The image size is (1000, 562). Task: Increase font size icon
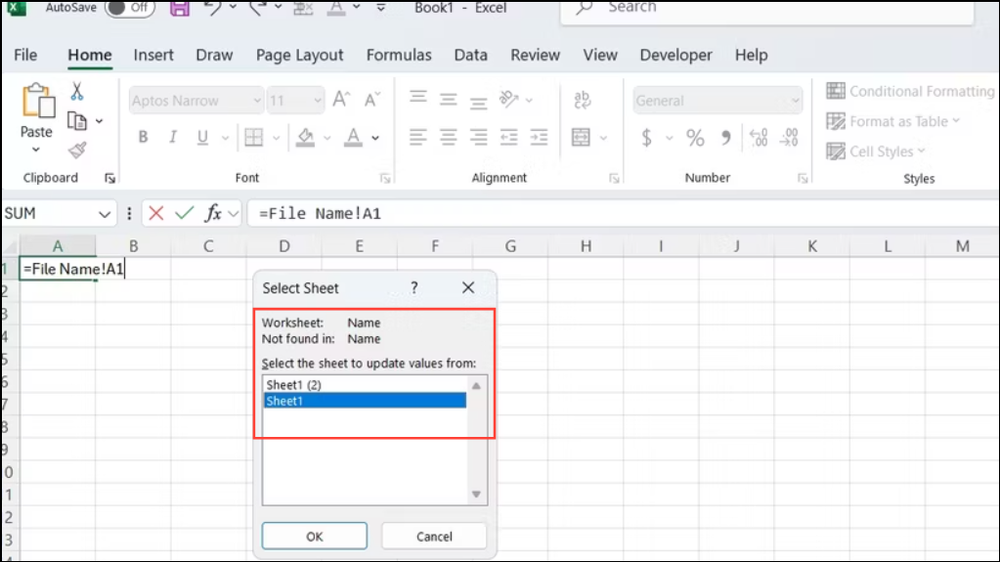pos(342,100)
